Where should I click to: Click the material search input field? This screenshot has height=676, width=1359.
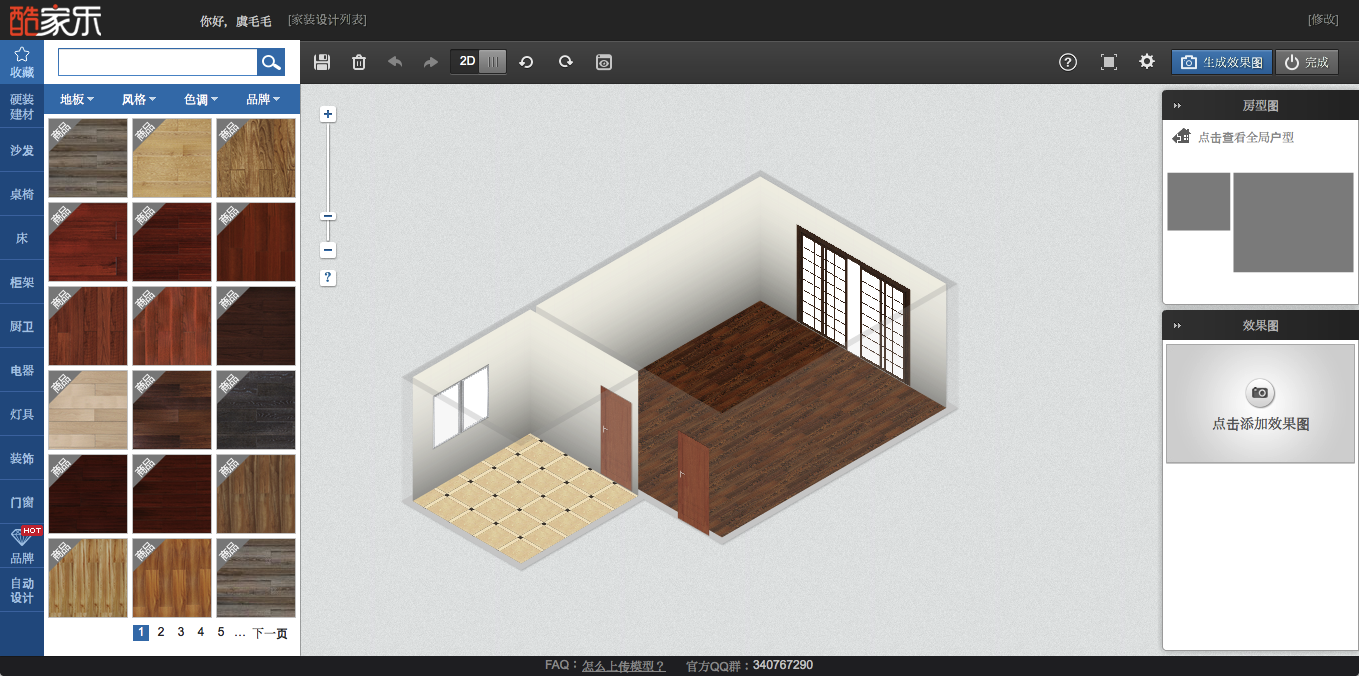click(x=157, y=62)
